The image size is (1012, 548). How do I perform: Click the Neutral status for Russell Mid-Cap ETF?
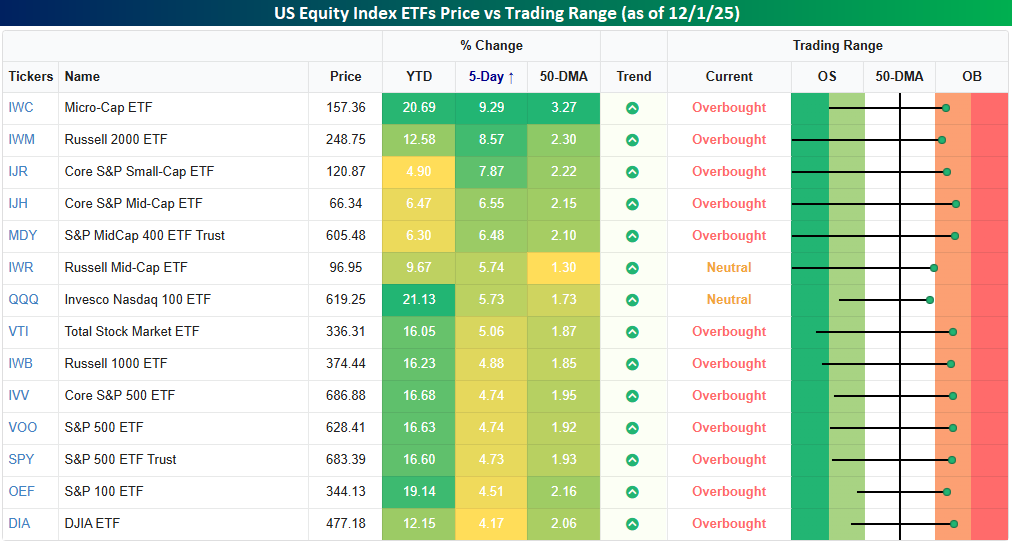[x=729, y=268]
